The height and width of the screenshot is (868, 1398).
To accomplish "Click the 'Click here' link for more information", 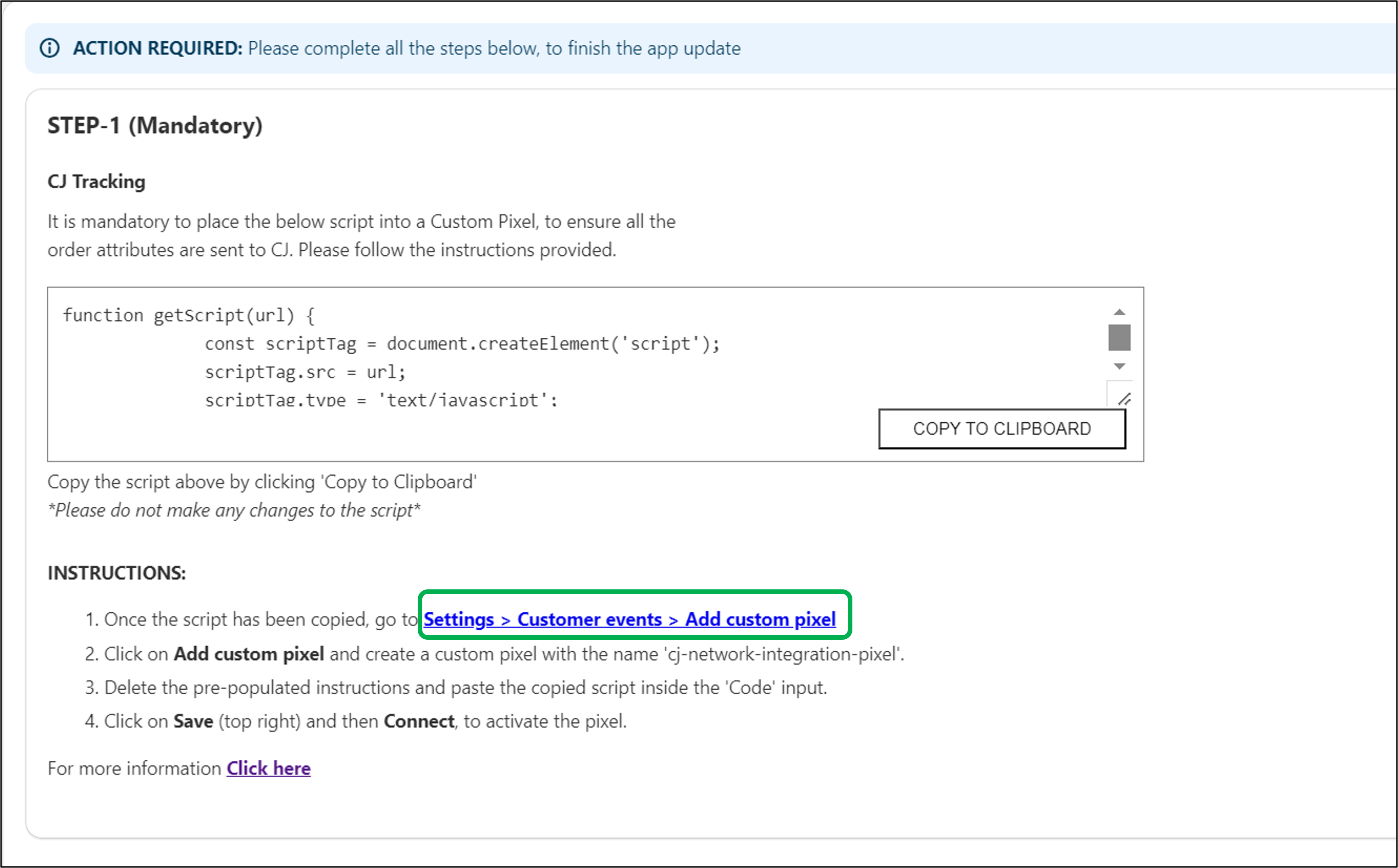I will [x=269, y=768].
